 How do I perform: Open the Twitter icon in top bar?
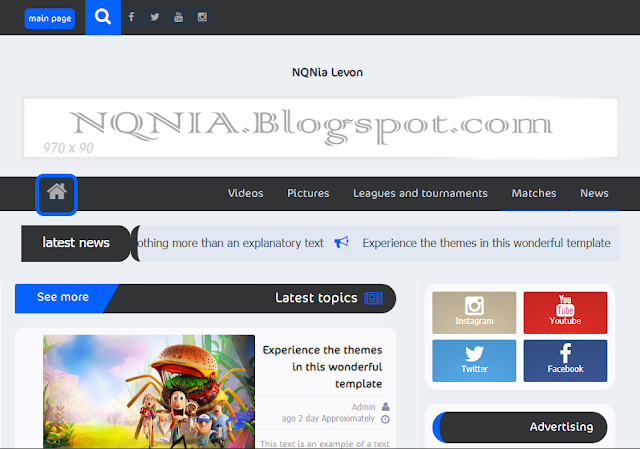coord(155,17)
